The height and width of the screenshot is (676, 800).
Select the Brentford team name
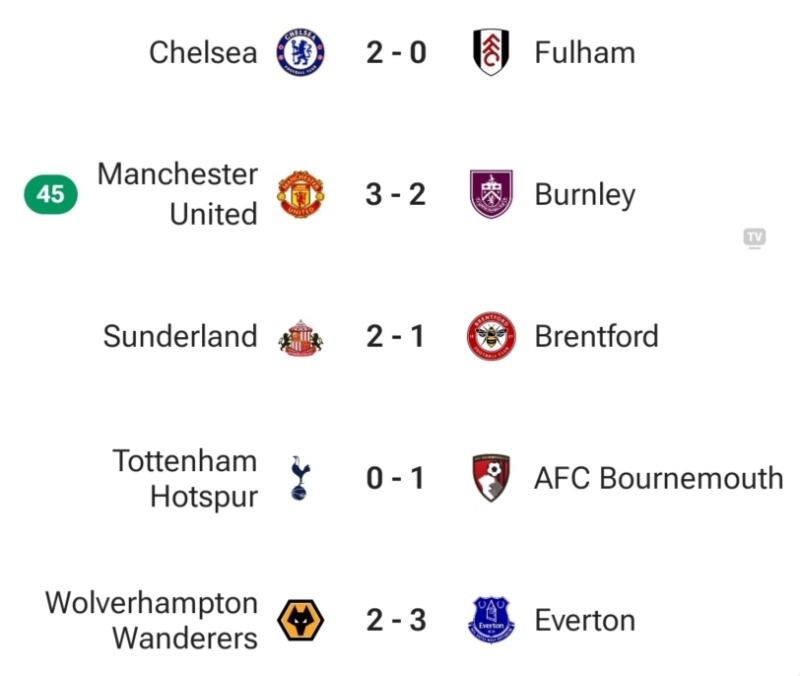(596, 337)
